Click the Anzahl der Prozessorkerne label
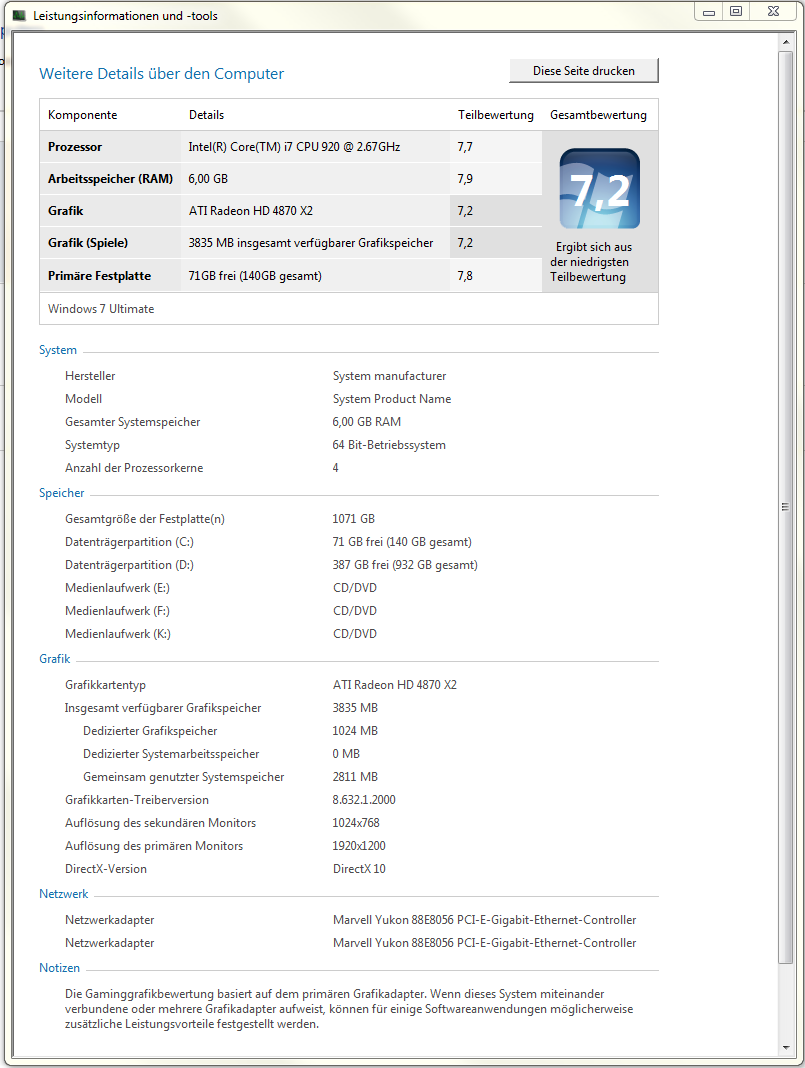 pos(134,468)
